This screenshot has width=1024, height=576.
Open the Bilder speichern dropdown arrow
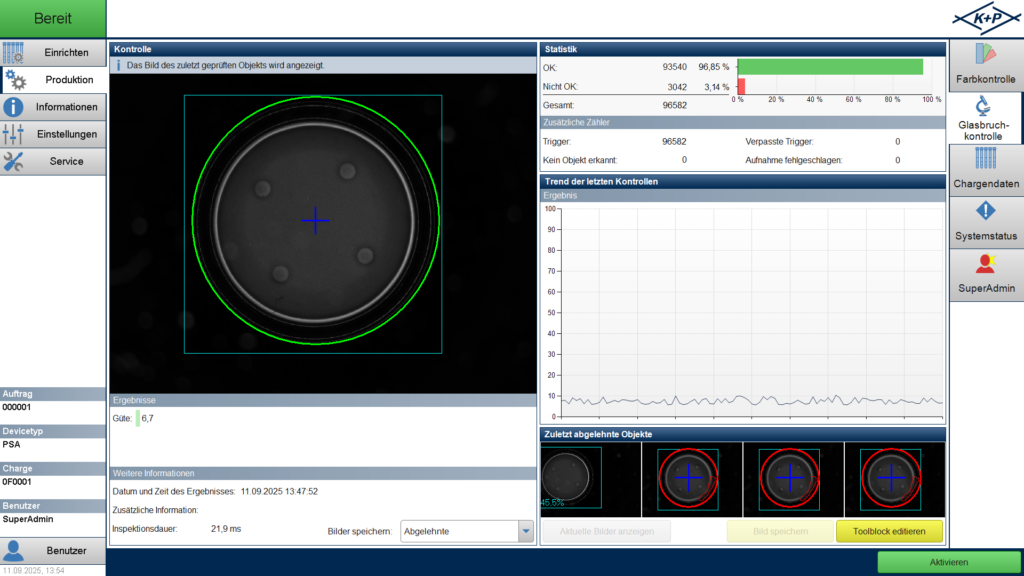pos(526,531)
